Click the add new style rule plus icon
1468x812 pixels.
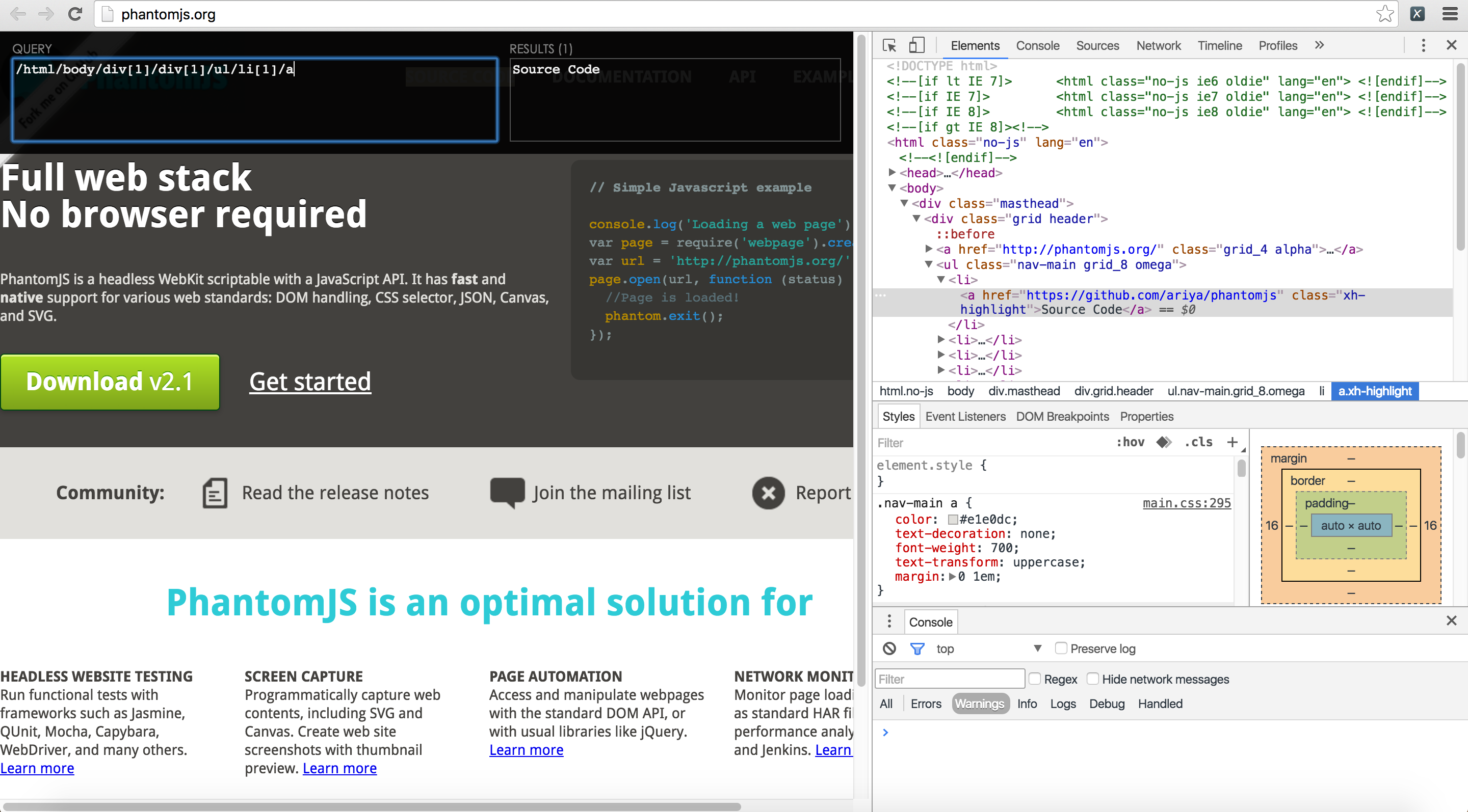click(1232, 443)
